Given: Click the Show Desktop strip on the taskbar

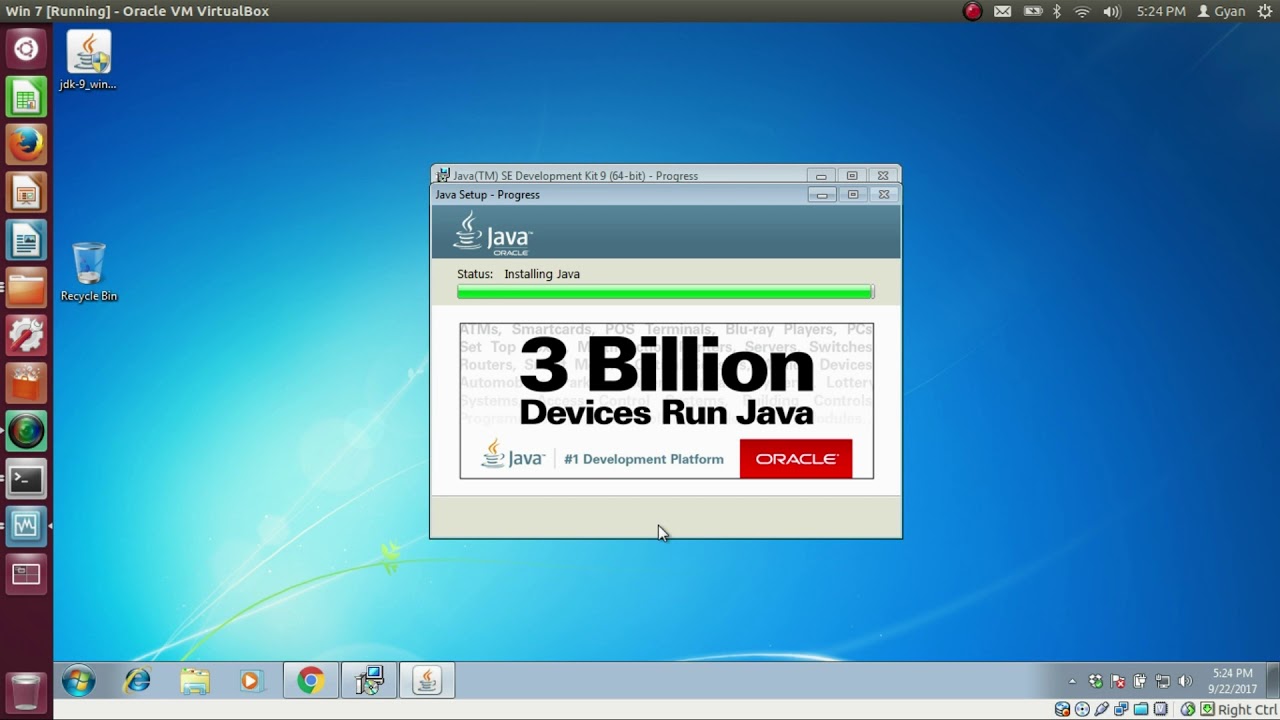Looking at the screenshot, I should click(x=1273, y=681).
